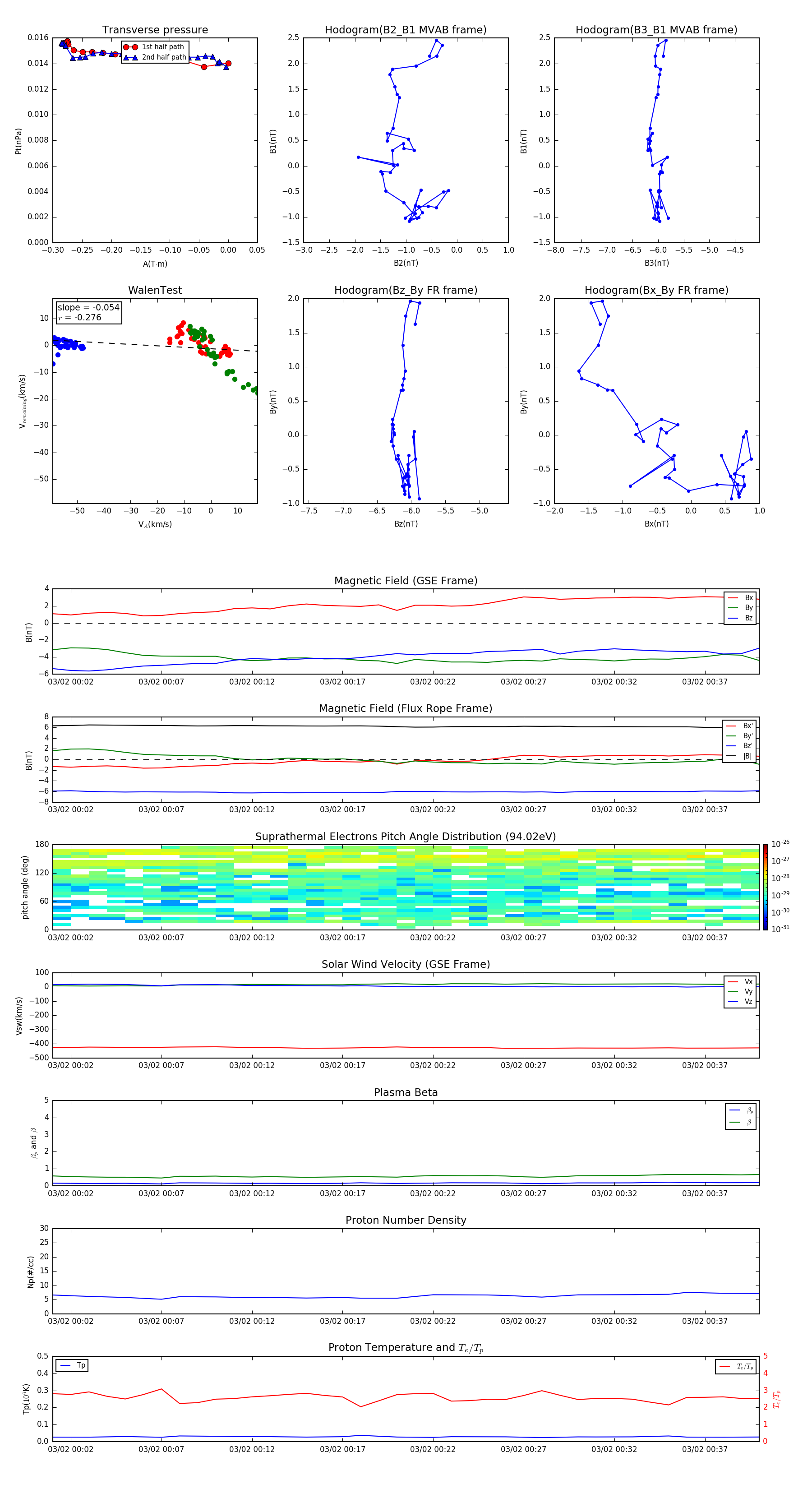Click the '10^-31' colorbar label
The image size is (812, 1489).
pyautogui.click(x=780, y=929)
